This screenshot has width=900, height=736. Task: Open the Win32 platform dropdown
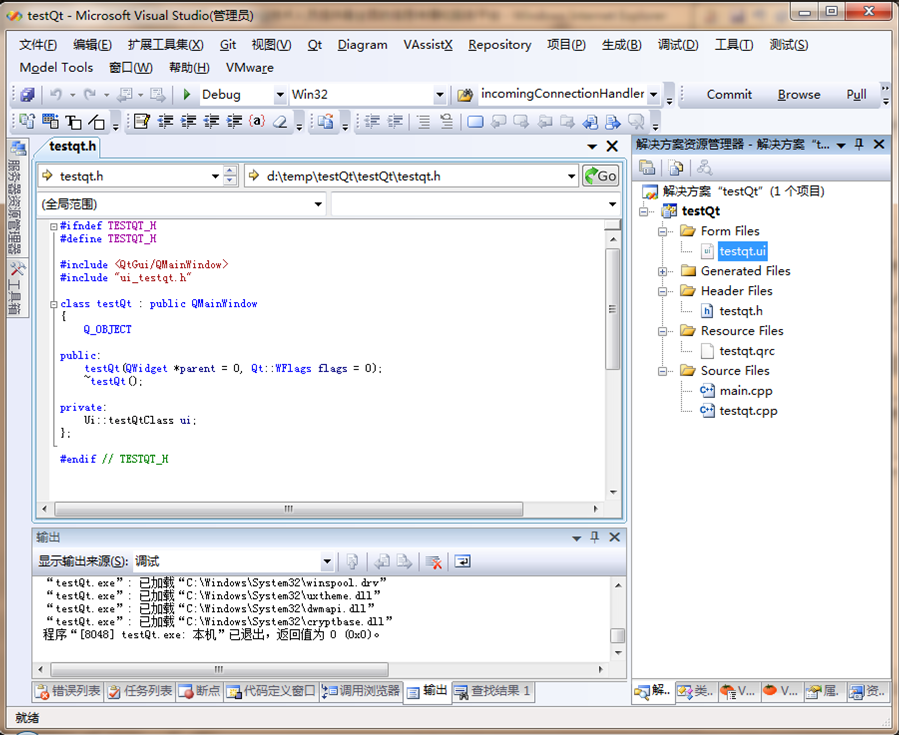tap(439, 95)
